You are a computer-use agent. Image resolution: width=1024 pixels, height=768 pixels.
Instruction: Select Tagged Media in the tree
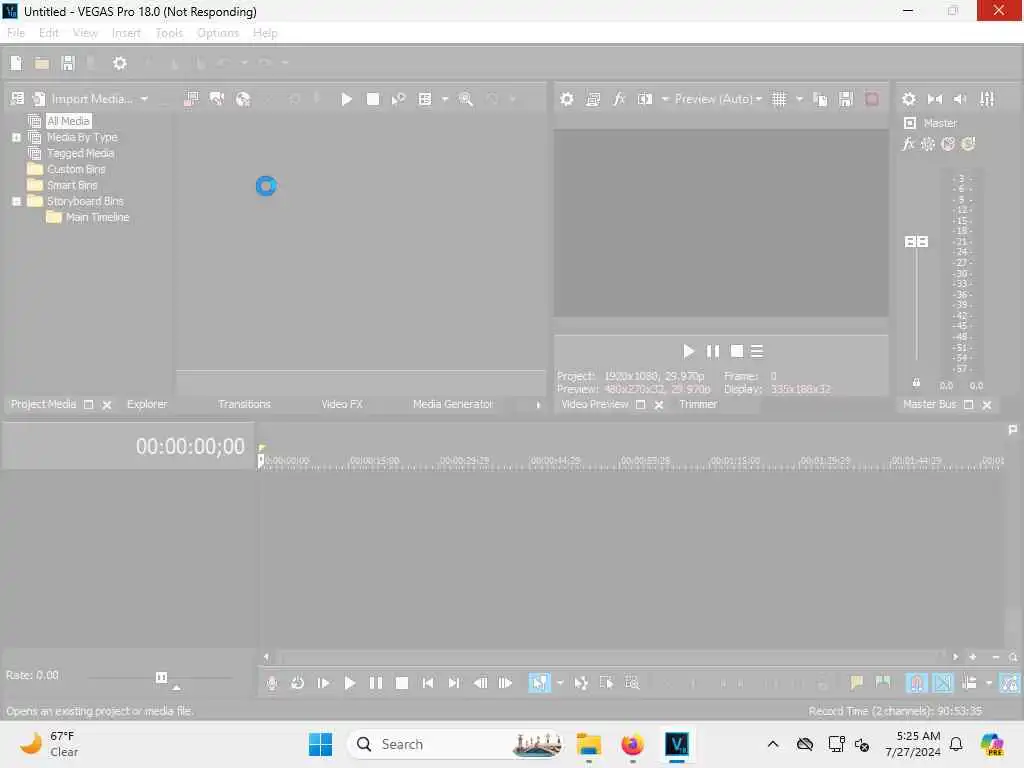click(x=80, y=153)
